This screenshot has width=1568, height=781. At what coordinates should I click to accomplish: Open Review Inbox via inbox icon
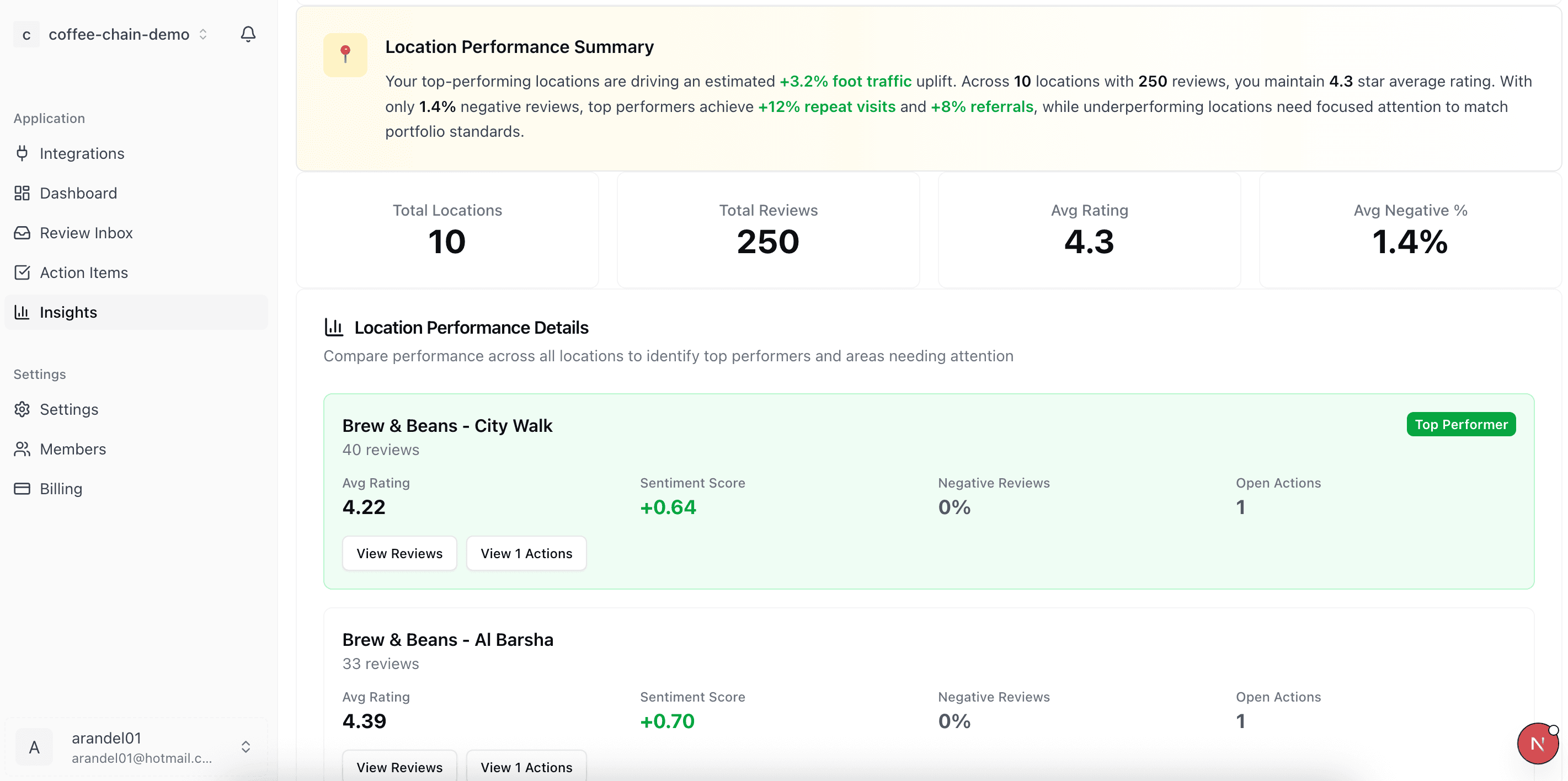pyautogui.click(x=22, y=233)
